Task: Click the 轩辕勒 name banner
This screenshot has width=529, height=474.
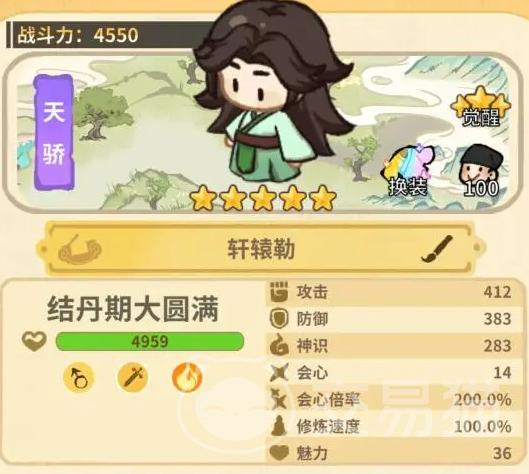Action: [x=260, y=249]
